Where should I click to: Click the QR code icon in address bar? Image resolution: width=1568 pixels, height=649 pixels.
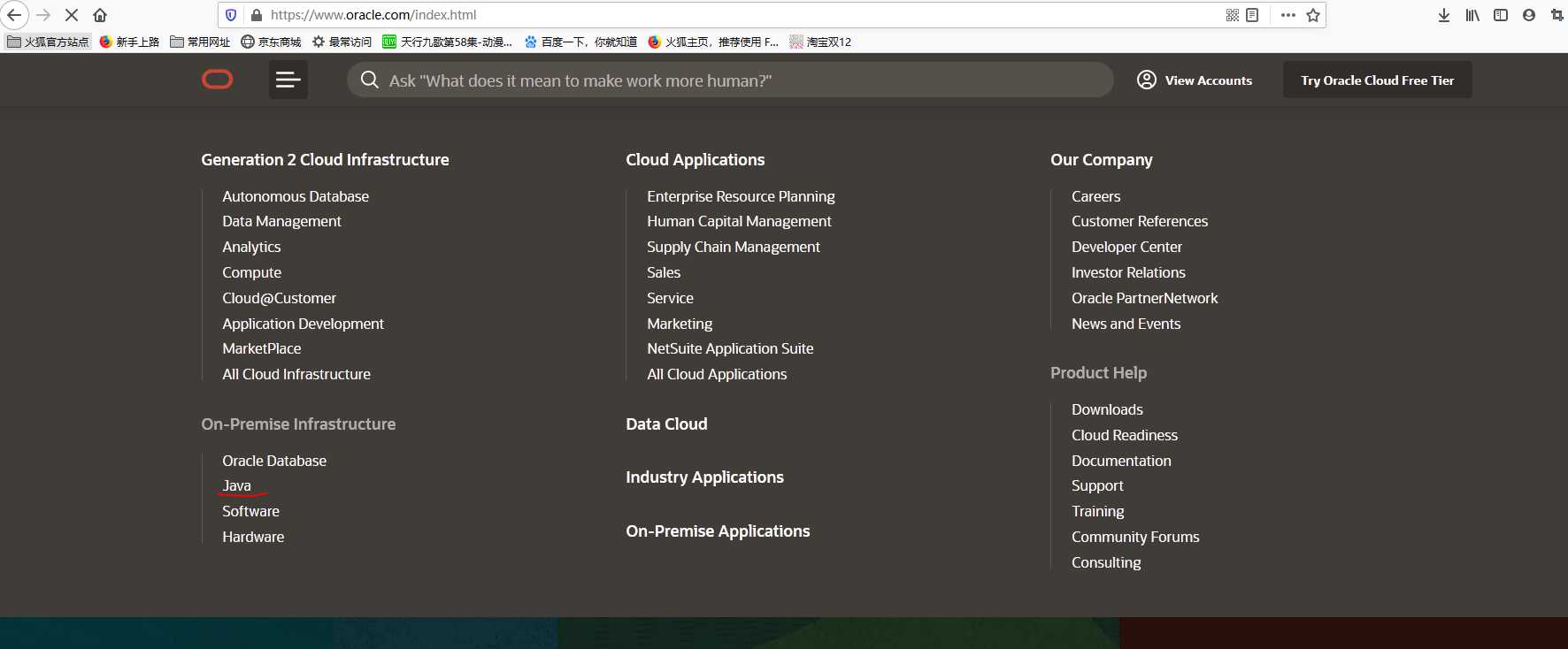[x=1232, y=15]
